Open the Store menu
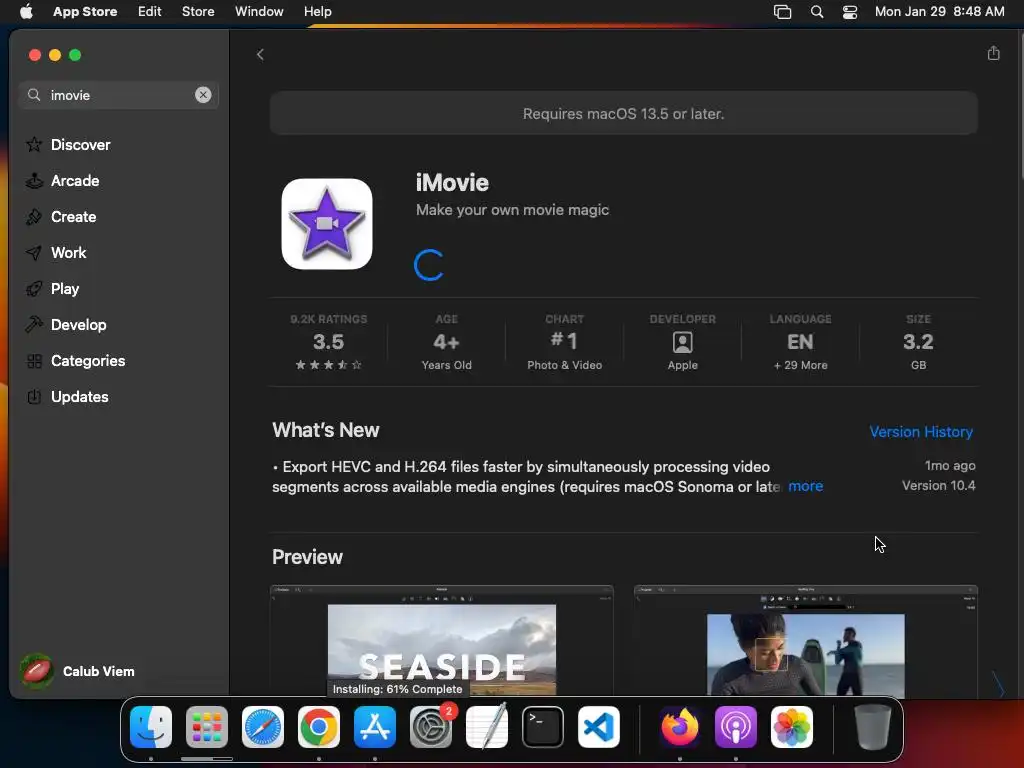 tap(198, 11)
